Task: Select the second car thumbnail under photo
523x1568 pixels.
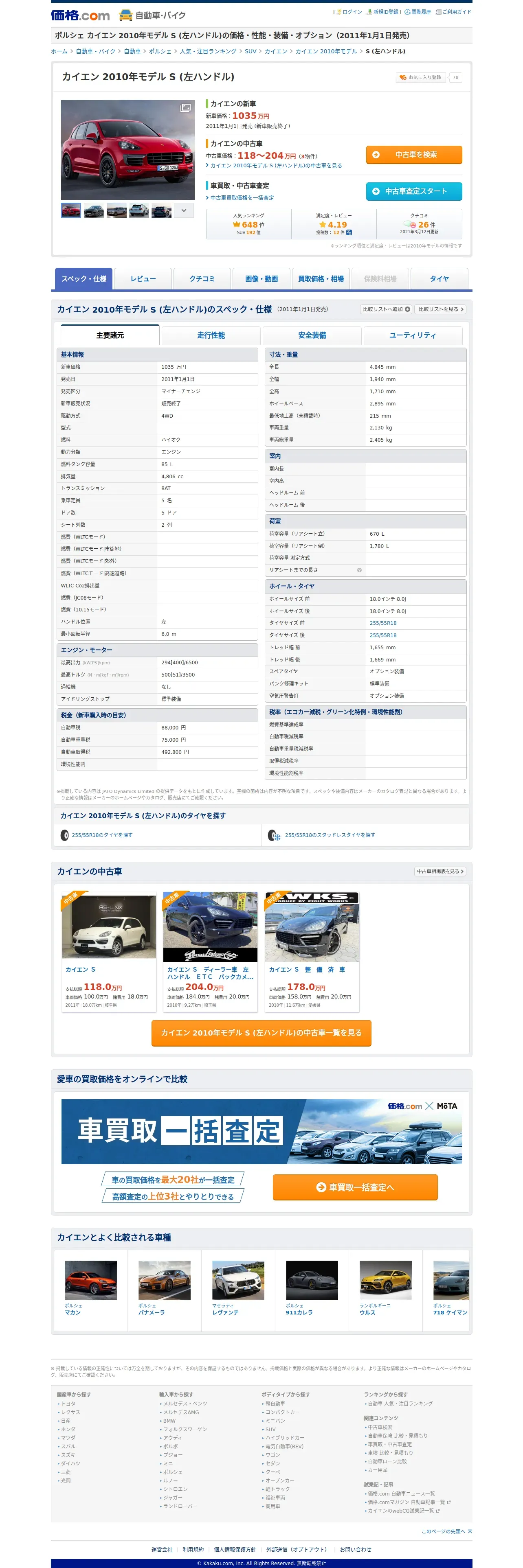Action: 94,210
